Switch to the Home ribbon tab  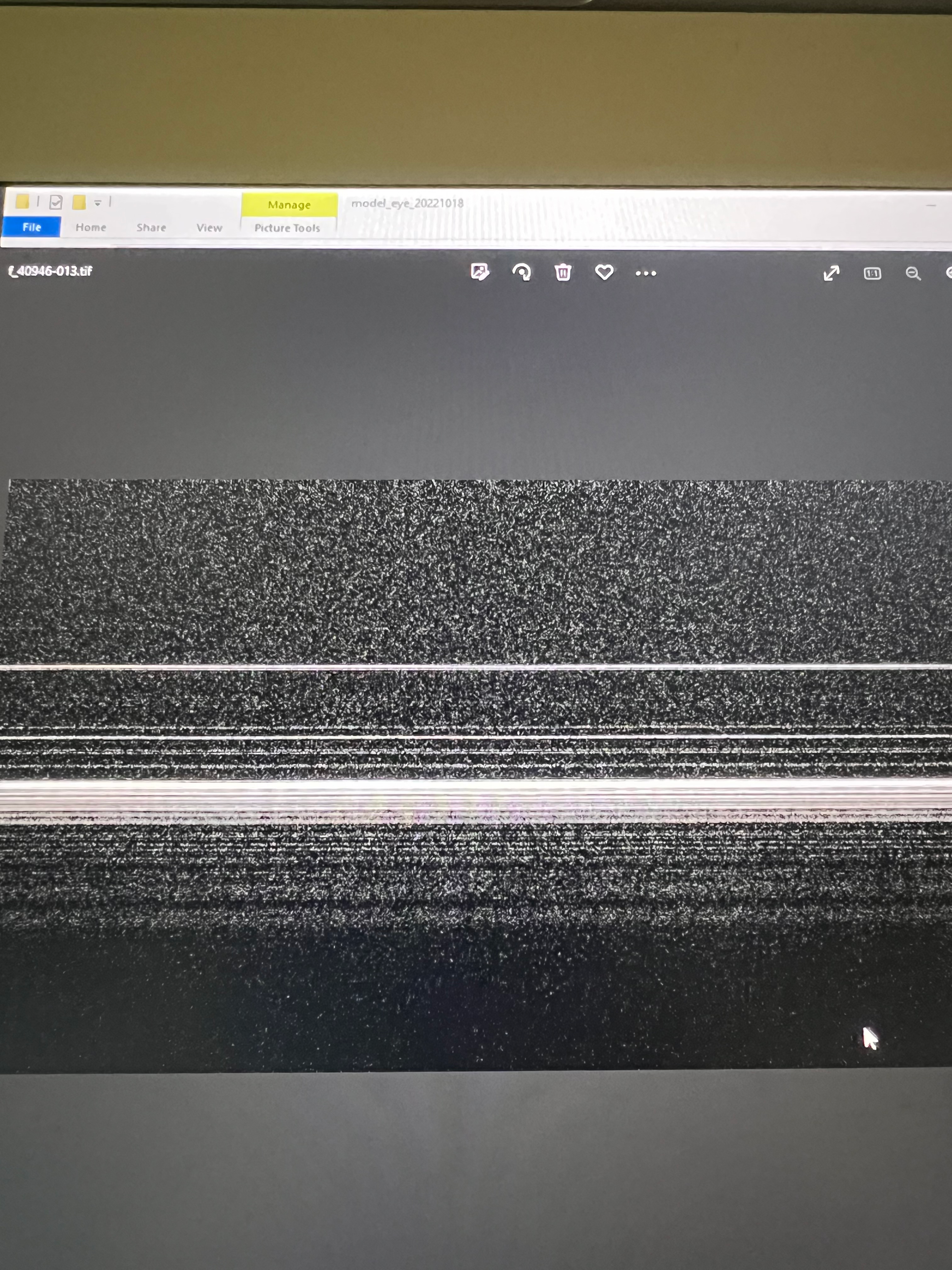pos(91,227)
